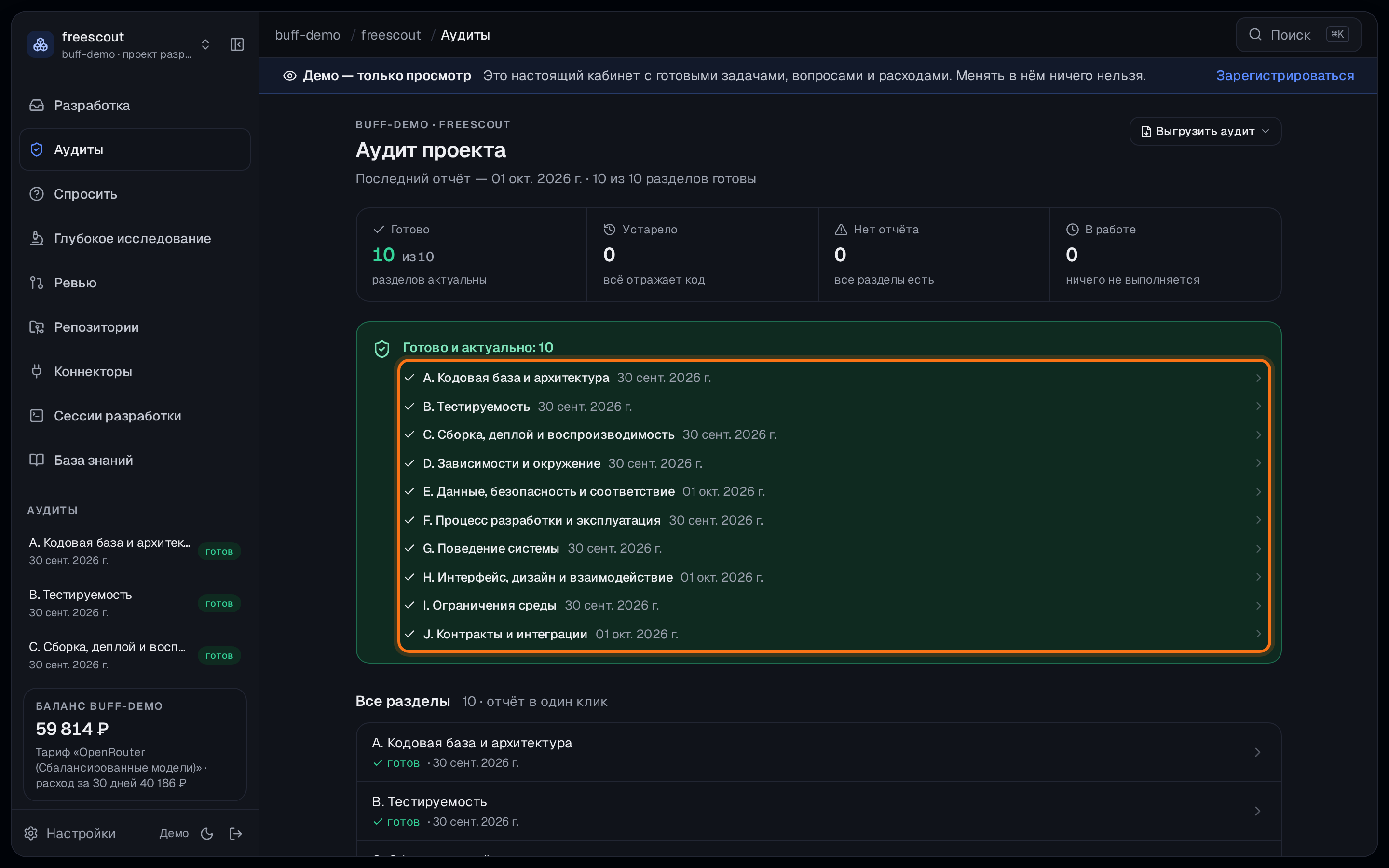Click the Устарело history icon
The height and width of the screenshot is (868, 1389).
pos(610,229)
